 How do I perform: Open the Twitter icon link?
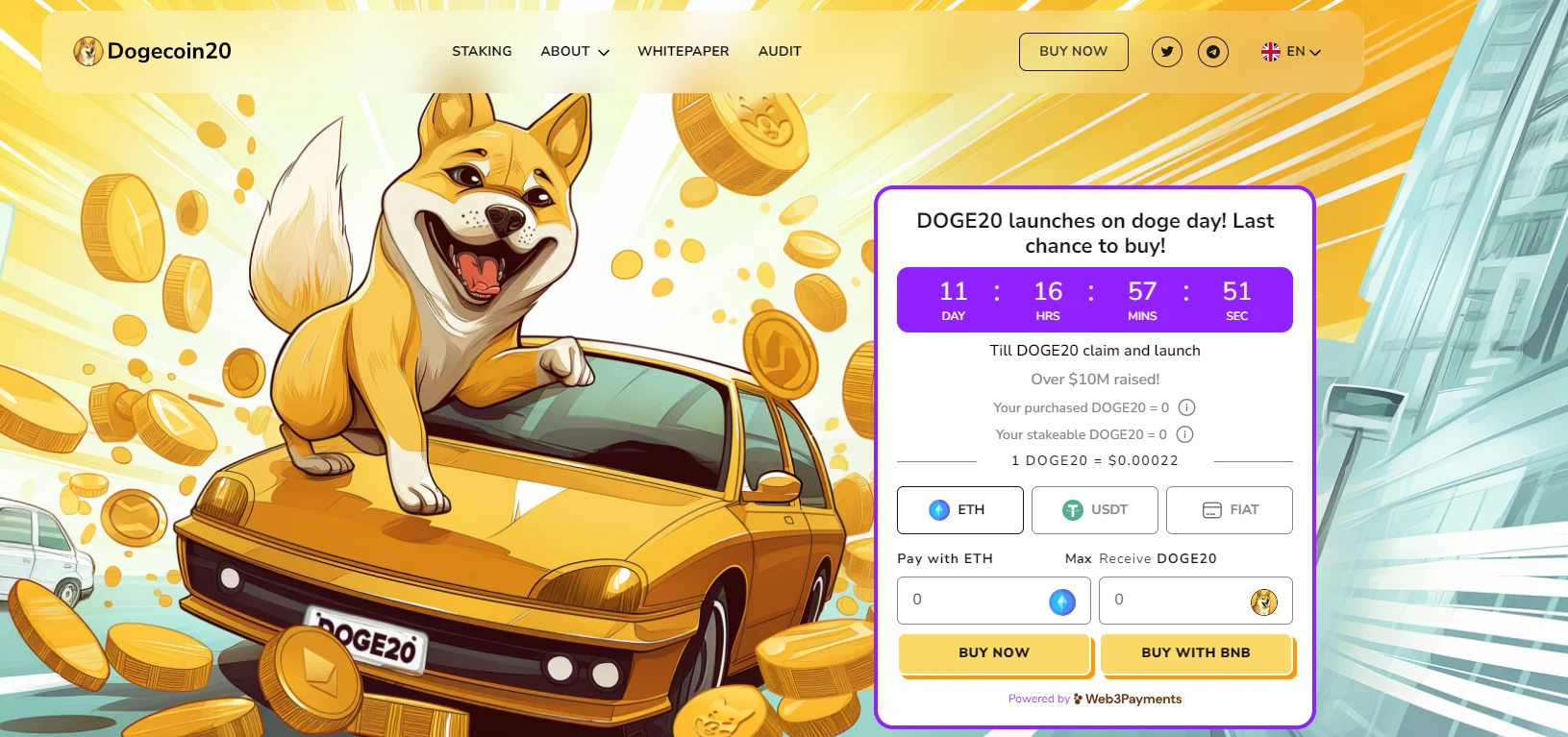(1167, 52)
